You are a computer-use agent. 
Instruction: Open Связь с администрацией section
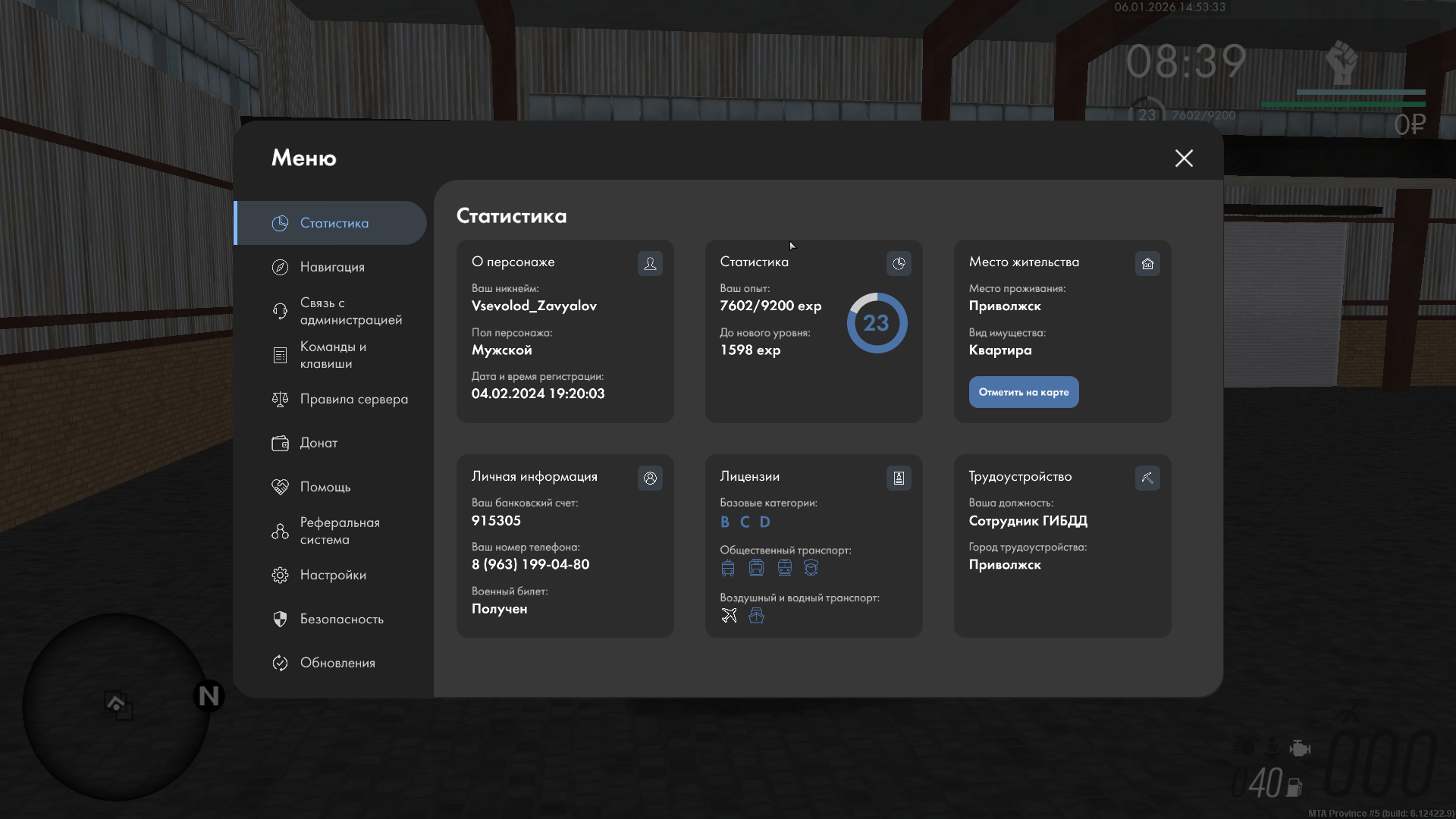(x=350, y=311)
